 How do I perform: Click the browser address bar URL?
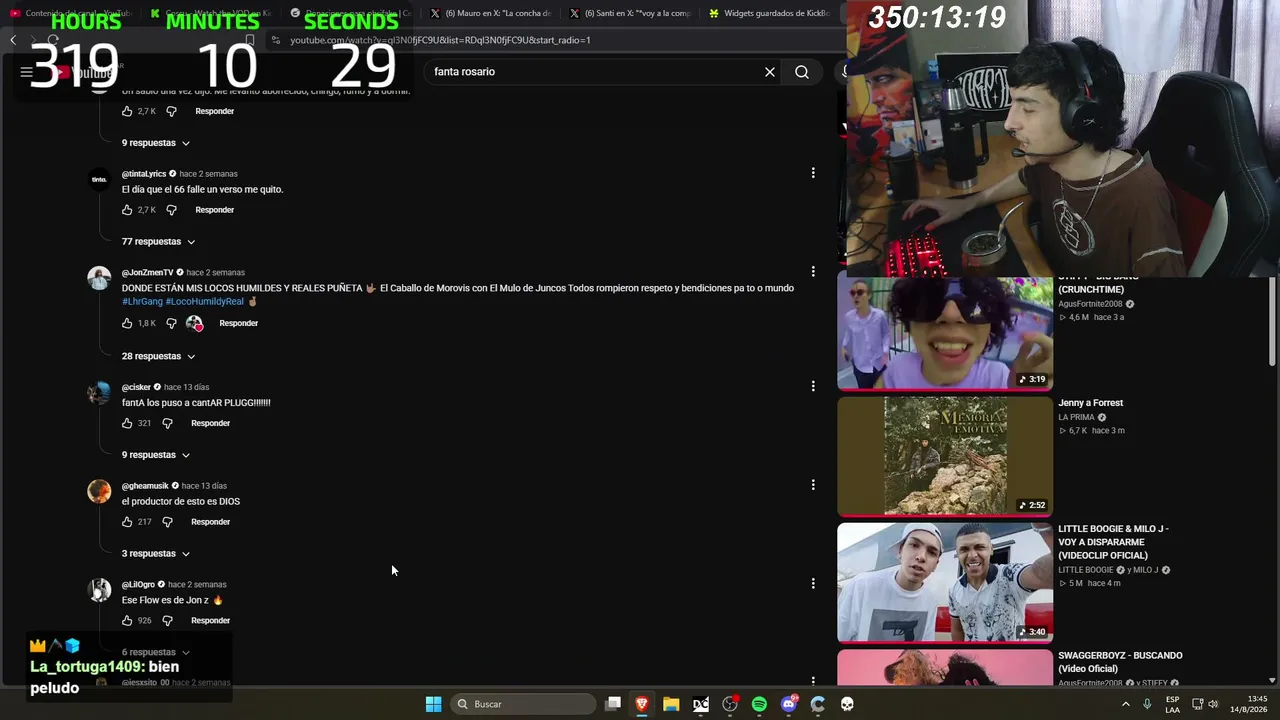point(440,40)
